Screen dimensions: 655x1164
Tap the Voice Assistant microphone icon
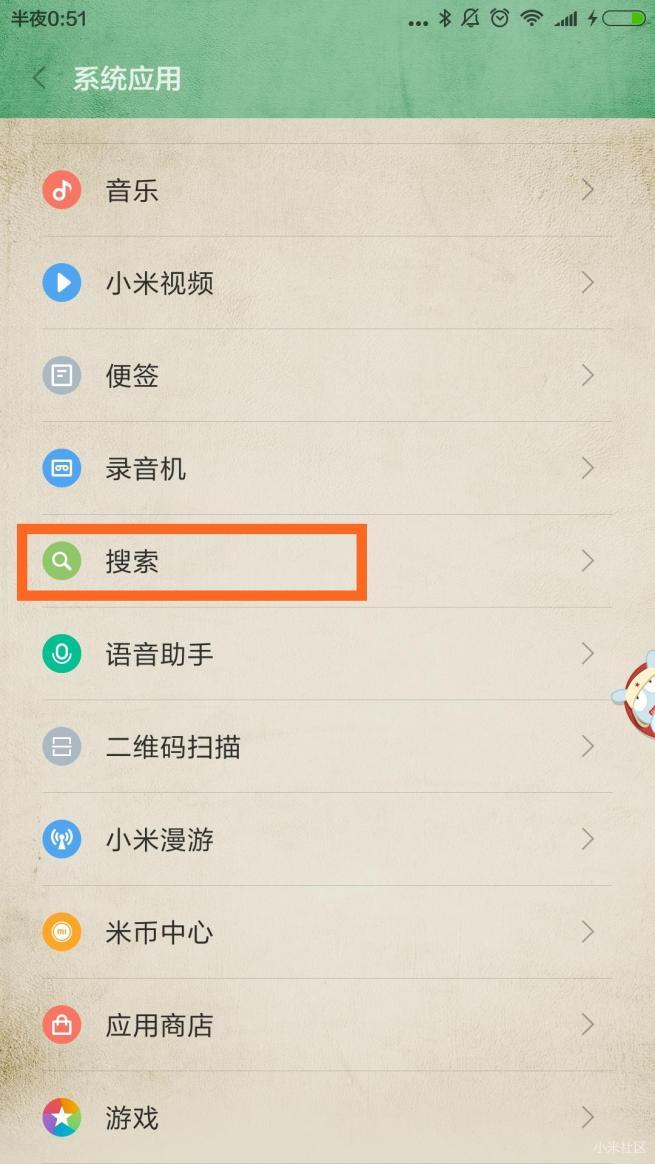(x=62, y=654)
